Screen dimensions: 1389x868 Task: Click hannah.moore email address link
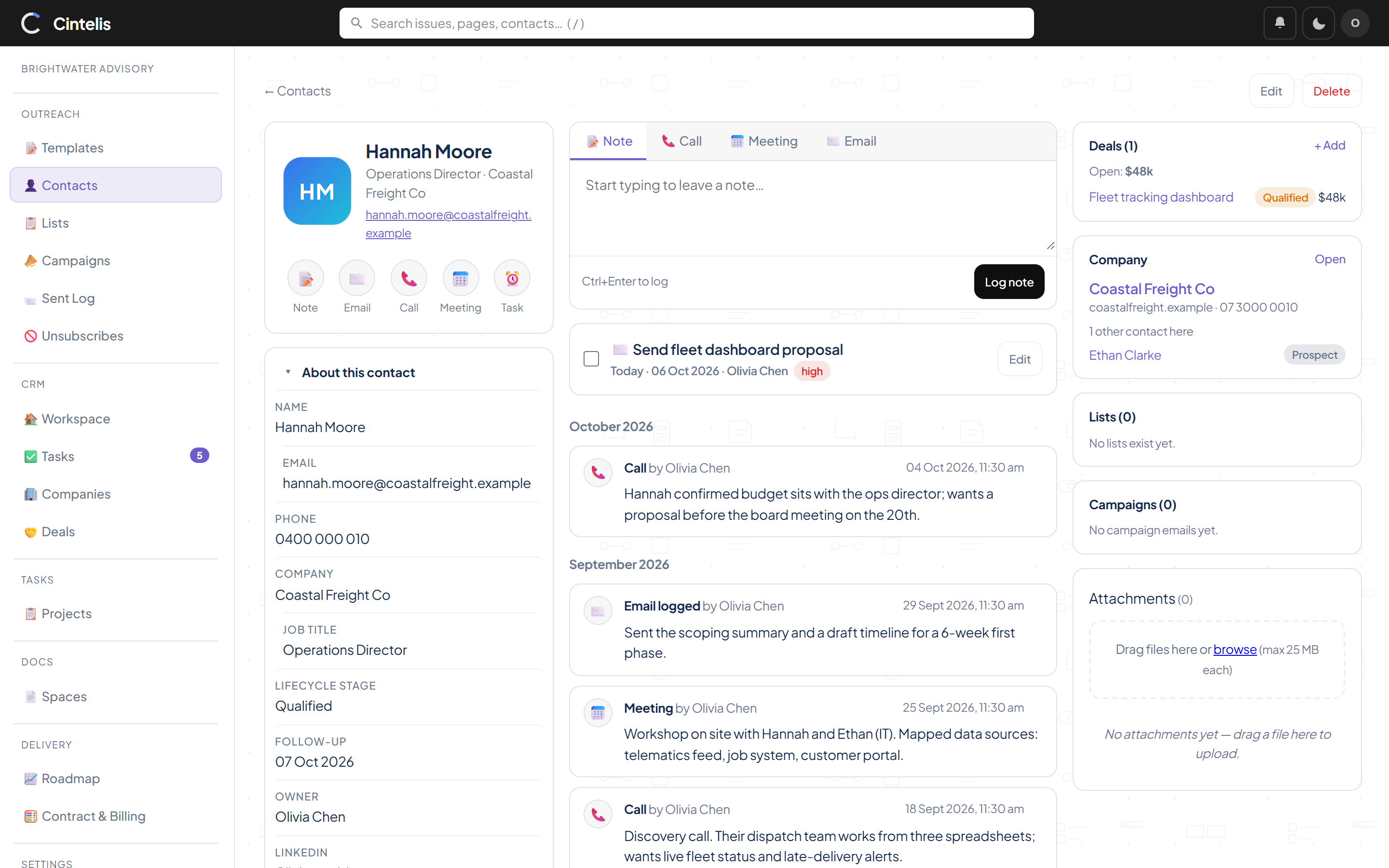point(448,223)
